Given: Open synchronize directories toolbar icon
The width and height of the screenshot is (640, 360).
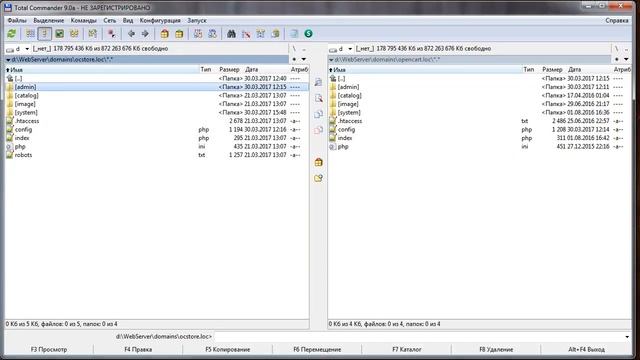Looking at the screenshot, I should [x=260, y=34].
